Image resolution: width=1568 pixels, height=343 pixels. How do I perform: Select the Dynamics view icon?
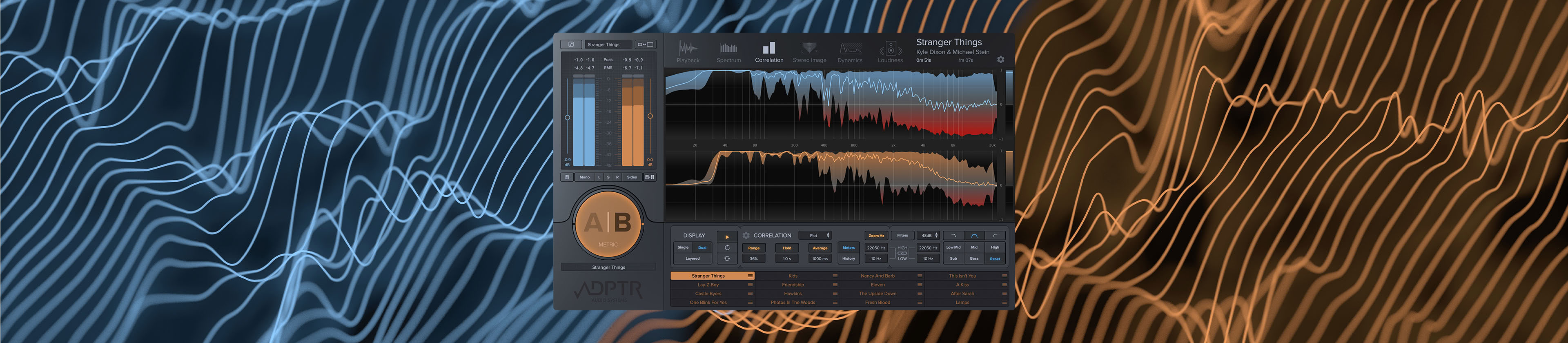tap(850, 51)
